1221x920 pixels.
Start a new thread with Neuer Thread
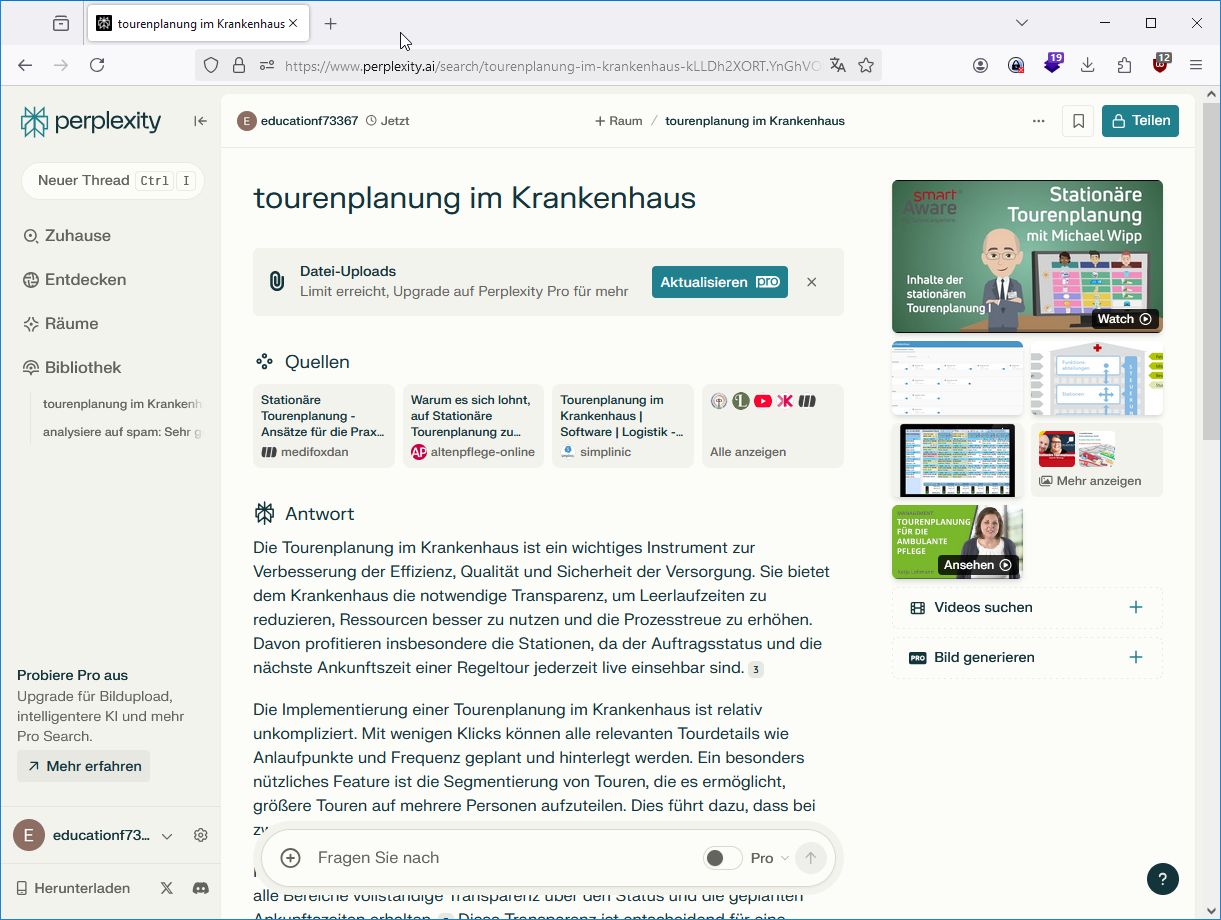pos(112,181)
